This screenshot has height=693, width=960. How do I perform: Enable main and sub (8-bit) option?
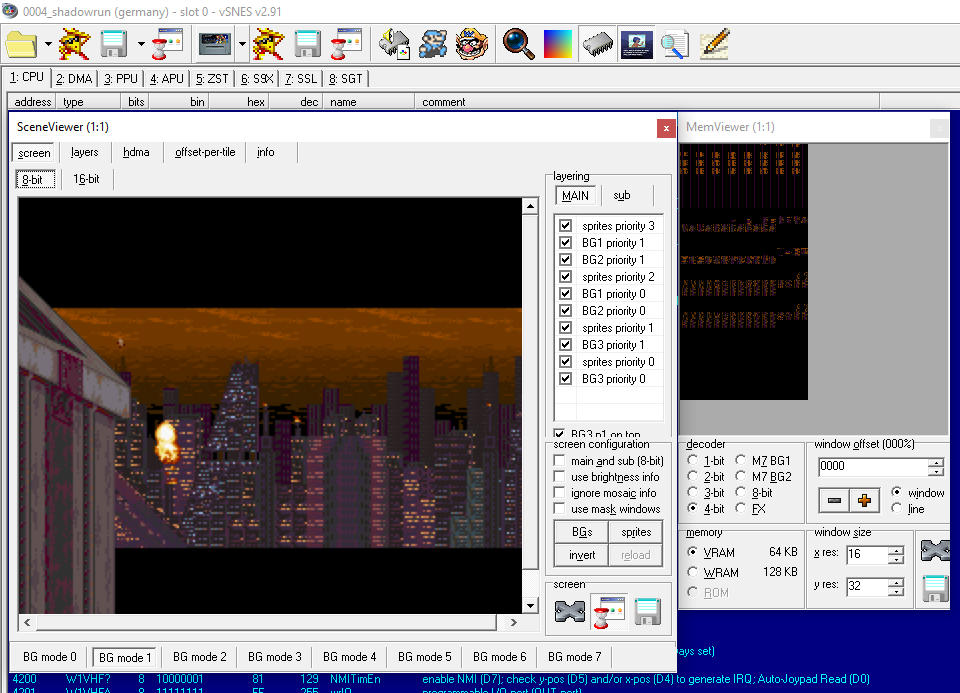(559, 460)
